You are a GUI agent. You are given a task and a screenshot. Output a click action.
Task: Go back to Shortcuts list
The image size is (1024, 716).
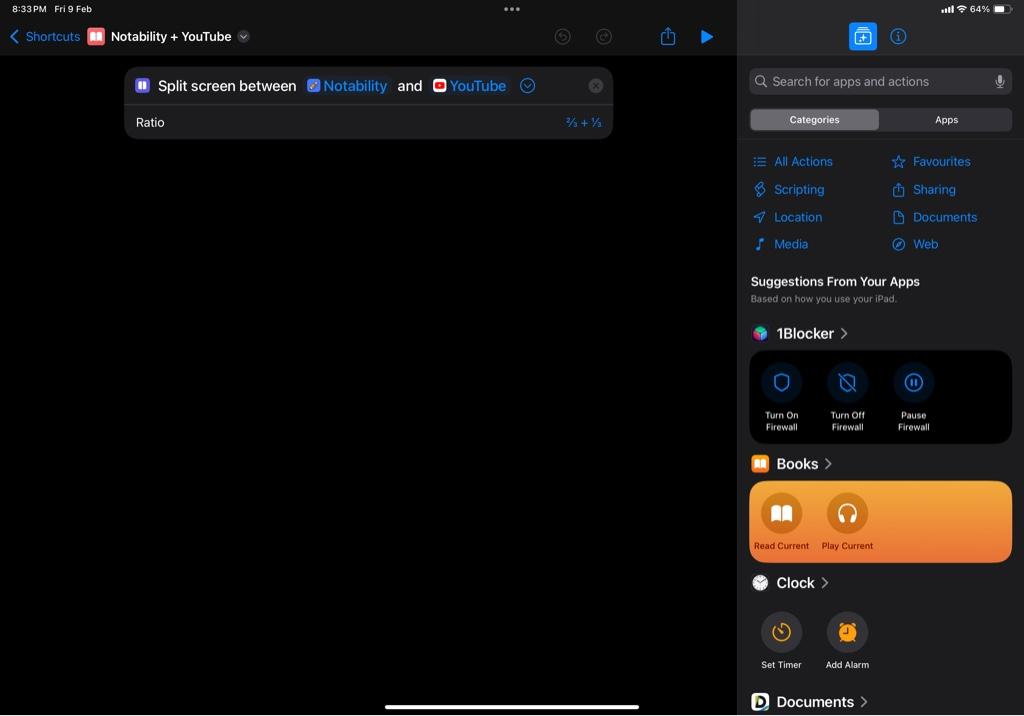tap(44, 37)
